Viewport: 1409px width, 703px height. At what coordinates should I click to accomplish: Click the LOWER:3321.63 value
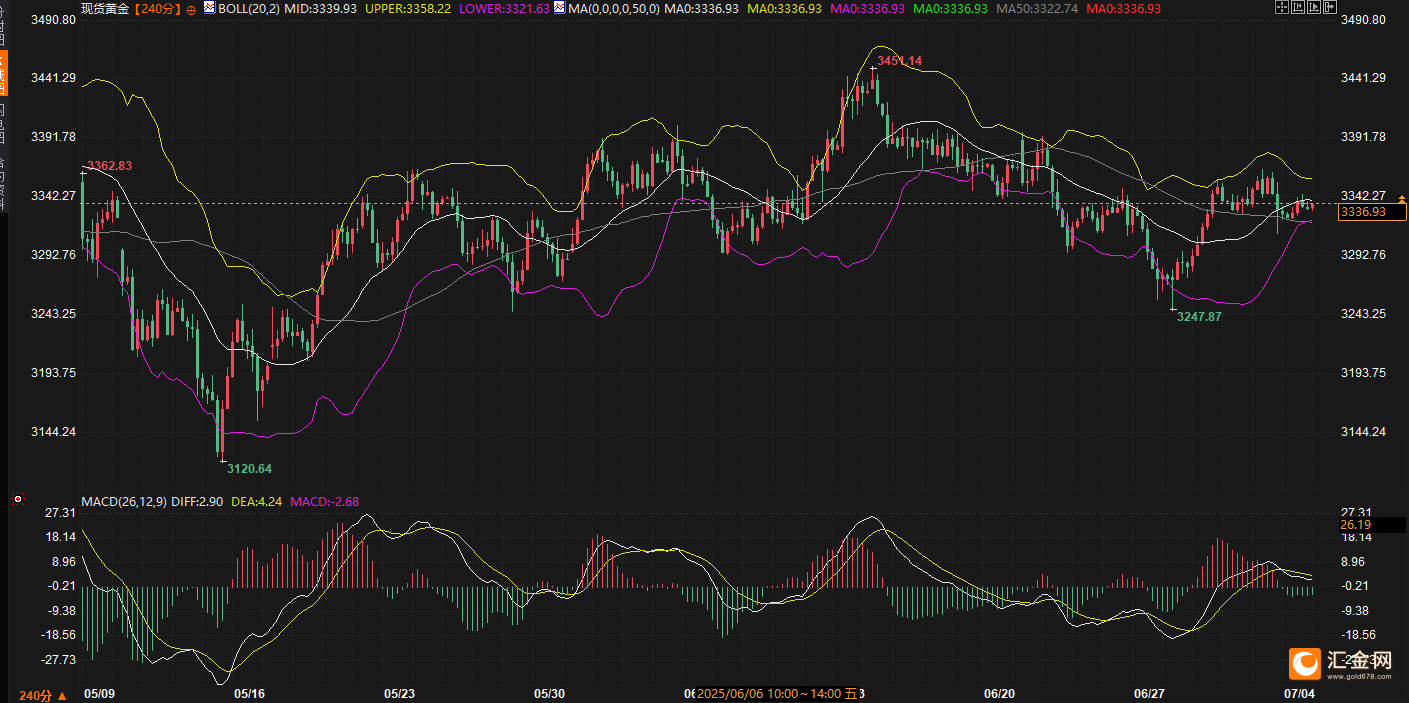coord(504,8)
